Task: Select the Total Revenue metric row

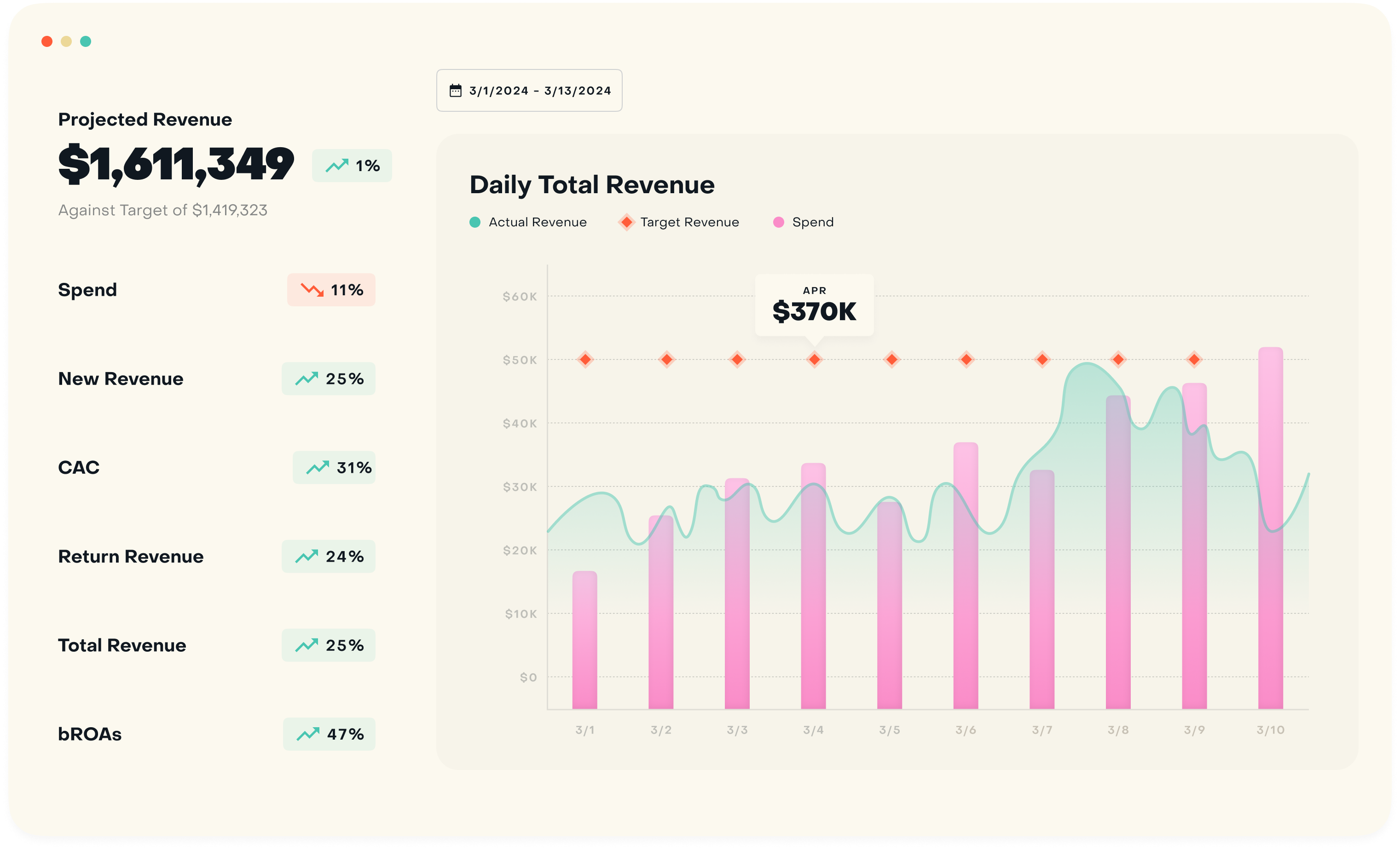Action: pos(122,645)
